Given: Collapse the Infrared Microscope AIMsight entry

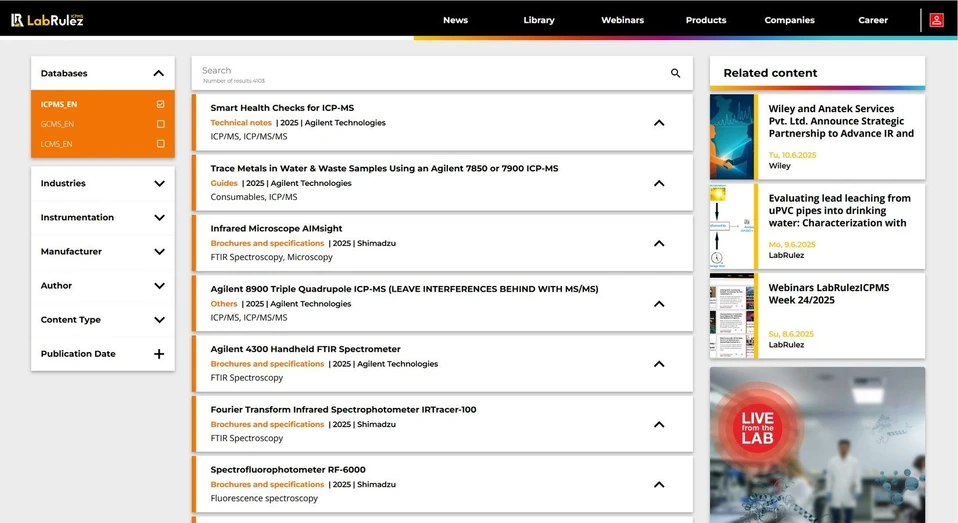Looking at the screenshot, I should pos(659,243).
